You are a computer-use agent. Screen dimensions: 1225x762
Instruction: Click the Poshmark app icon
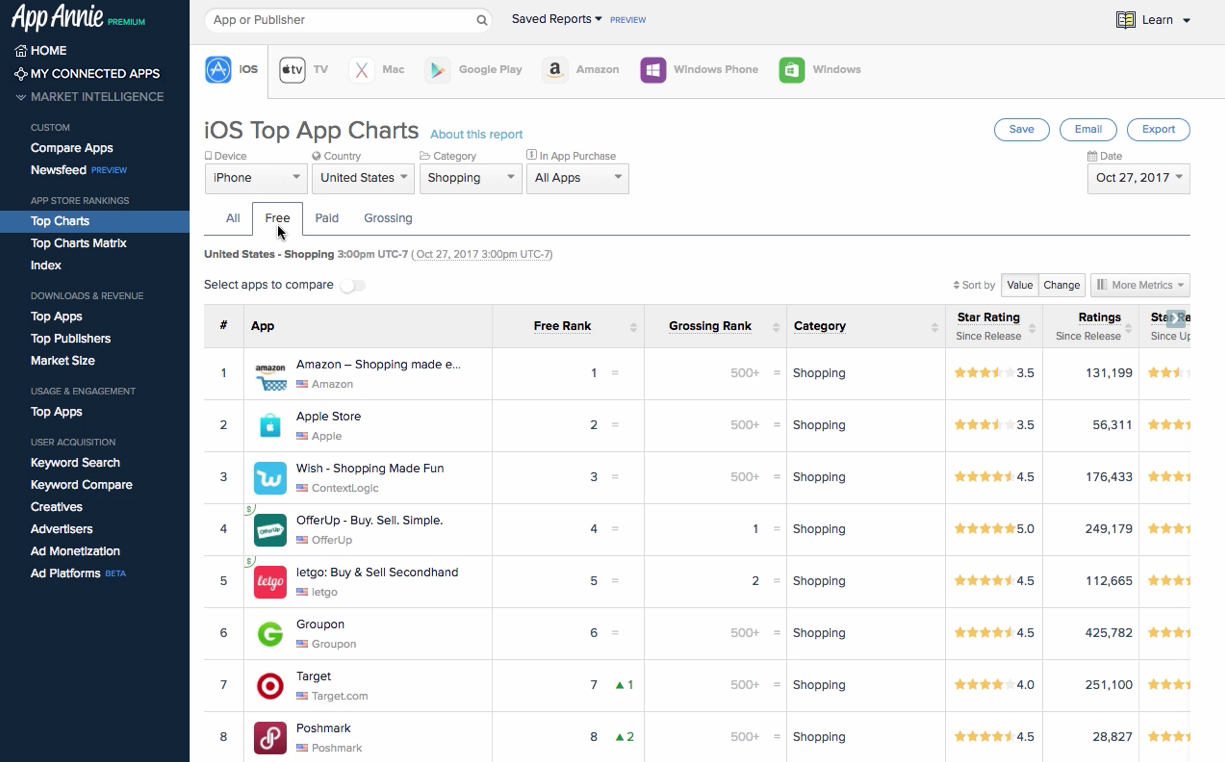270,737
